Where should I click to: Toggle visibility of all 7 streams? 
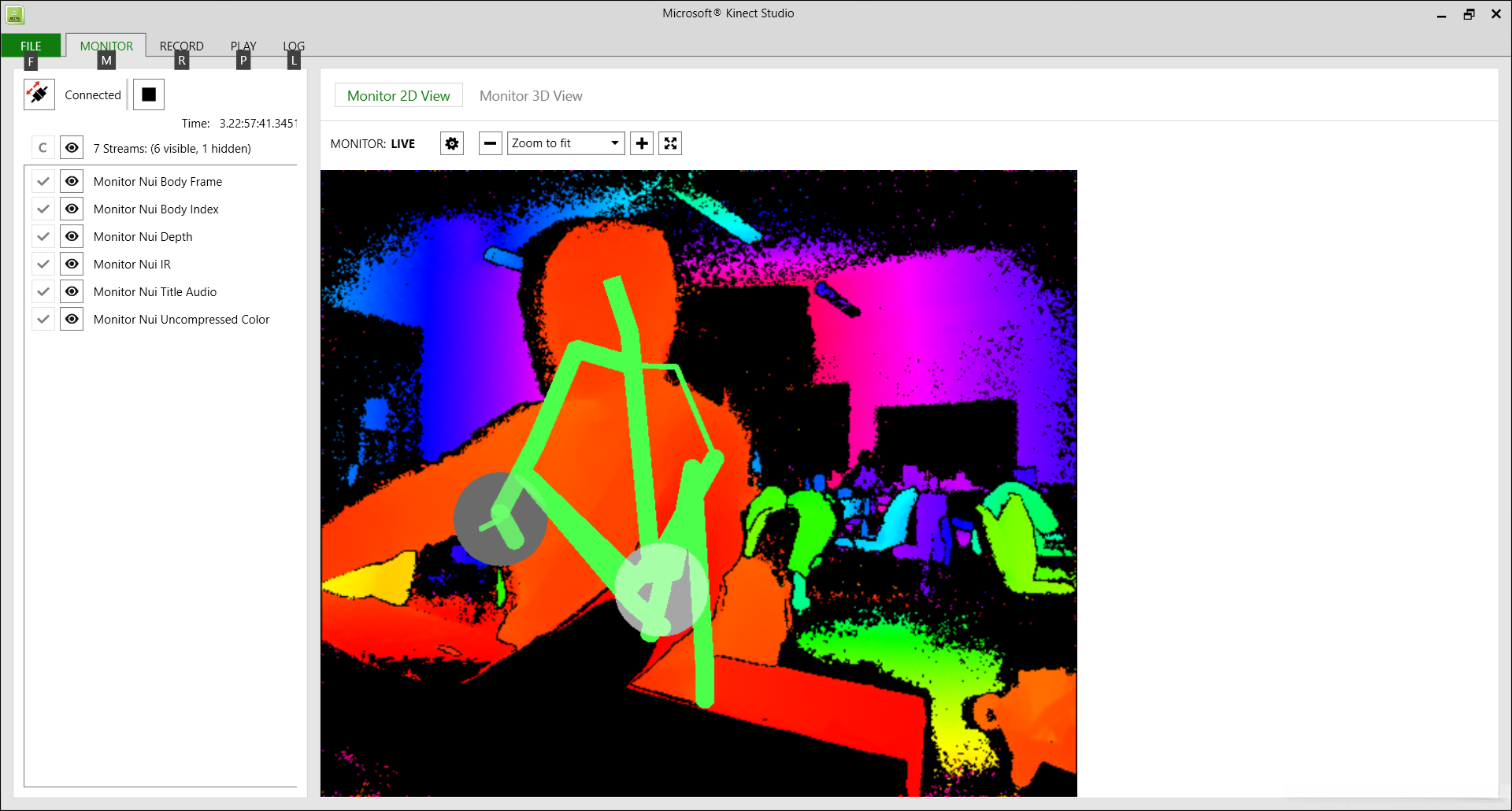[72, 148]
